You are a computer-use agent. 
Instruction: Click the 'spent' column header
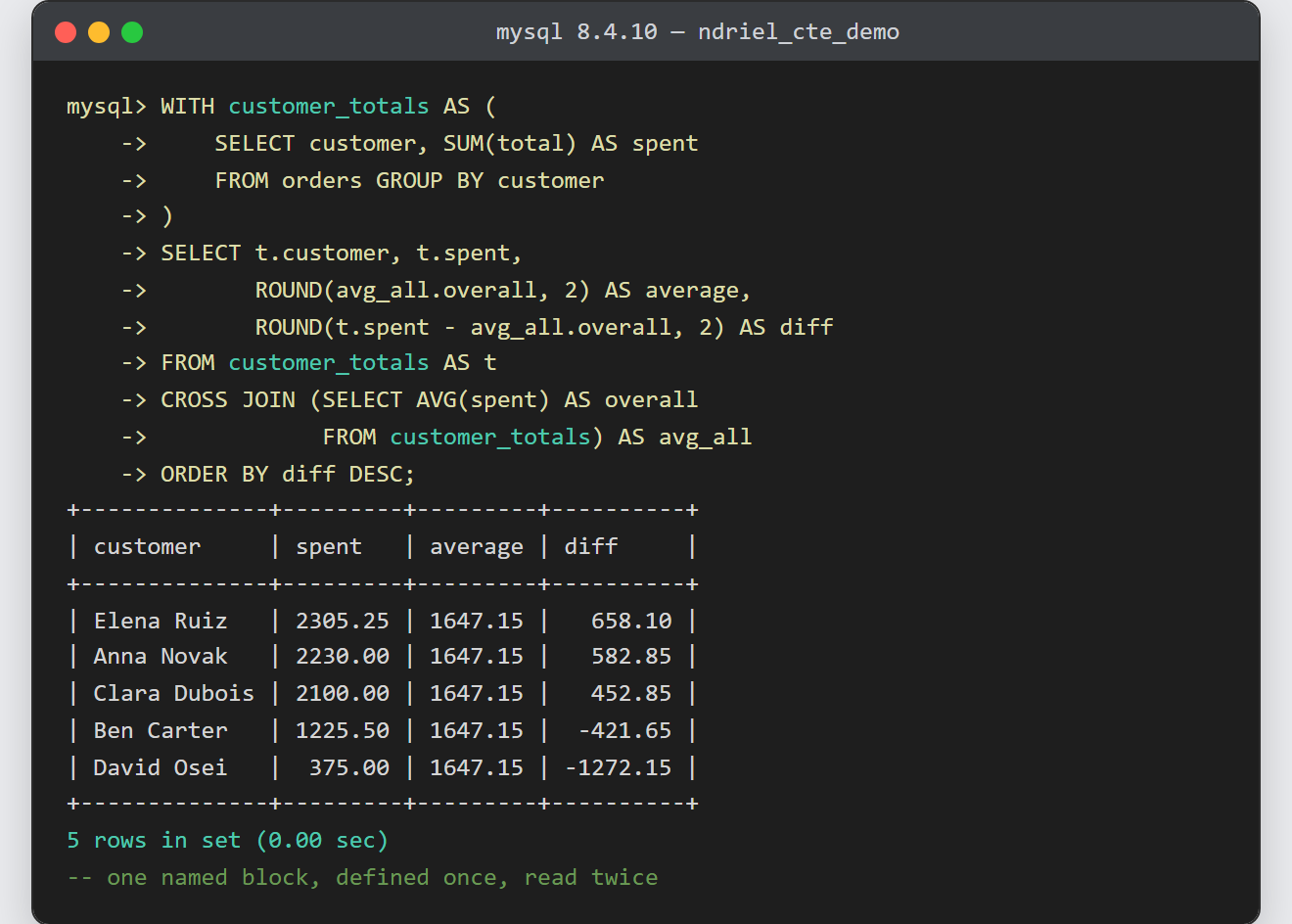(329, 546)
